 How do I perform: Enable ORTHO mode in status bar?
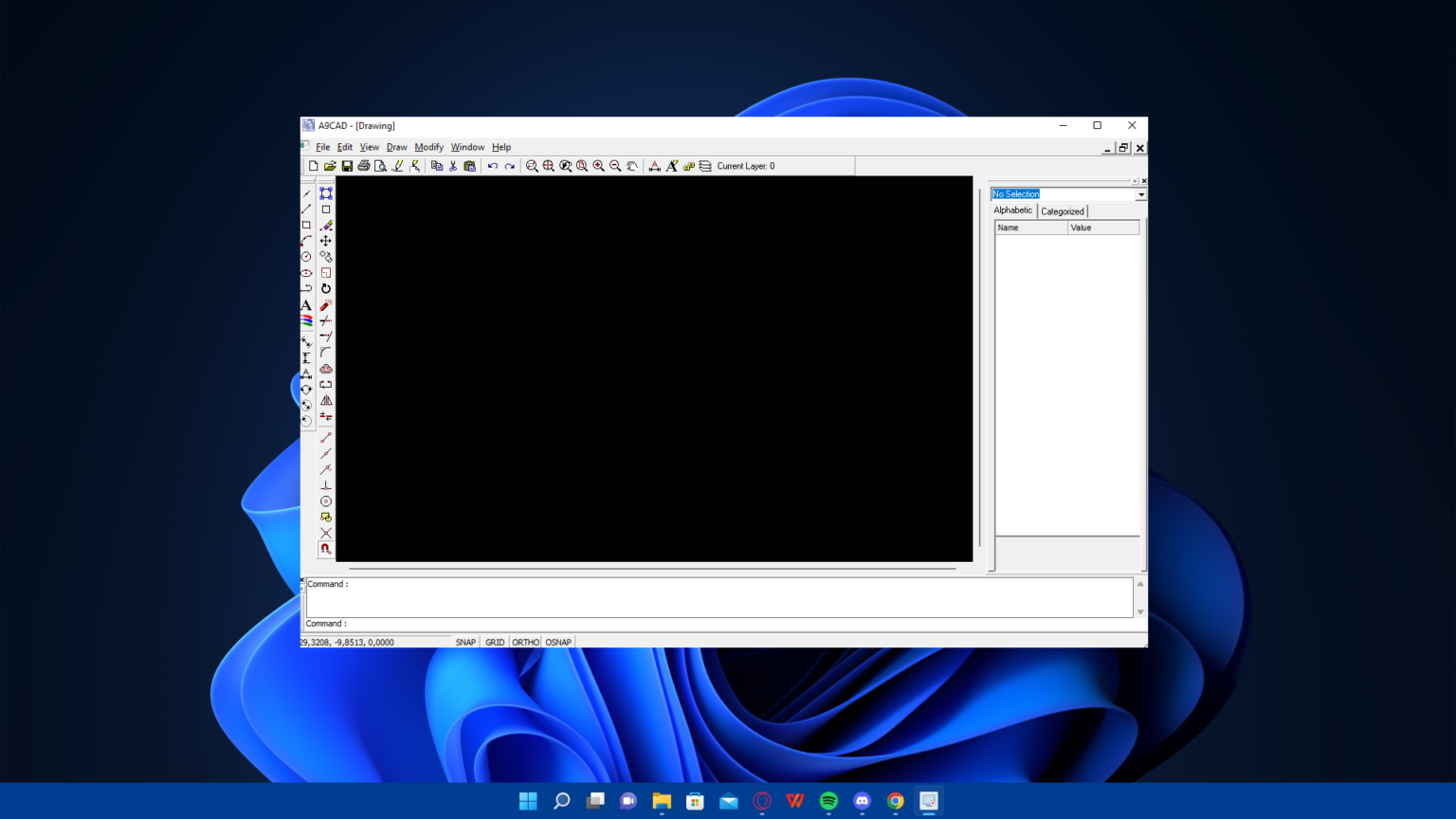click(525, 643)
